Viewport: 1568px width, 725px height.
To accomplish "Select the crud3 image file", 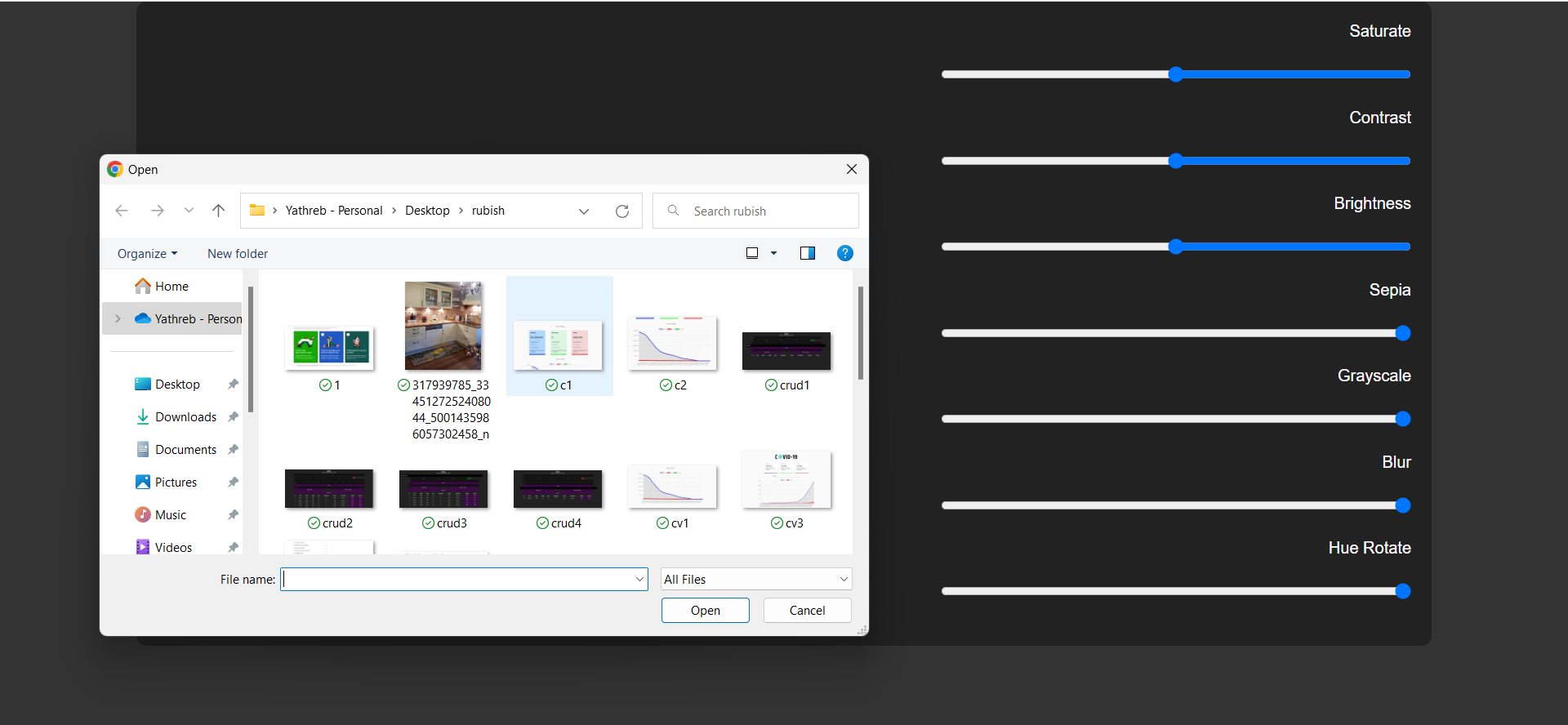I will pos(443,498).
